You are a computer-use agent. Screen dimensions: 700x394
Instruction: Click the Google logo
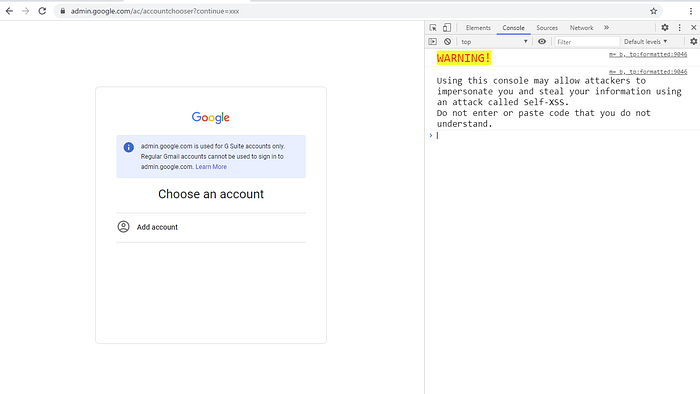tap(211, 117)
